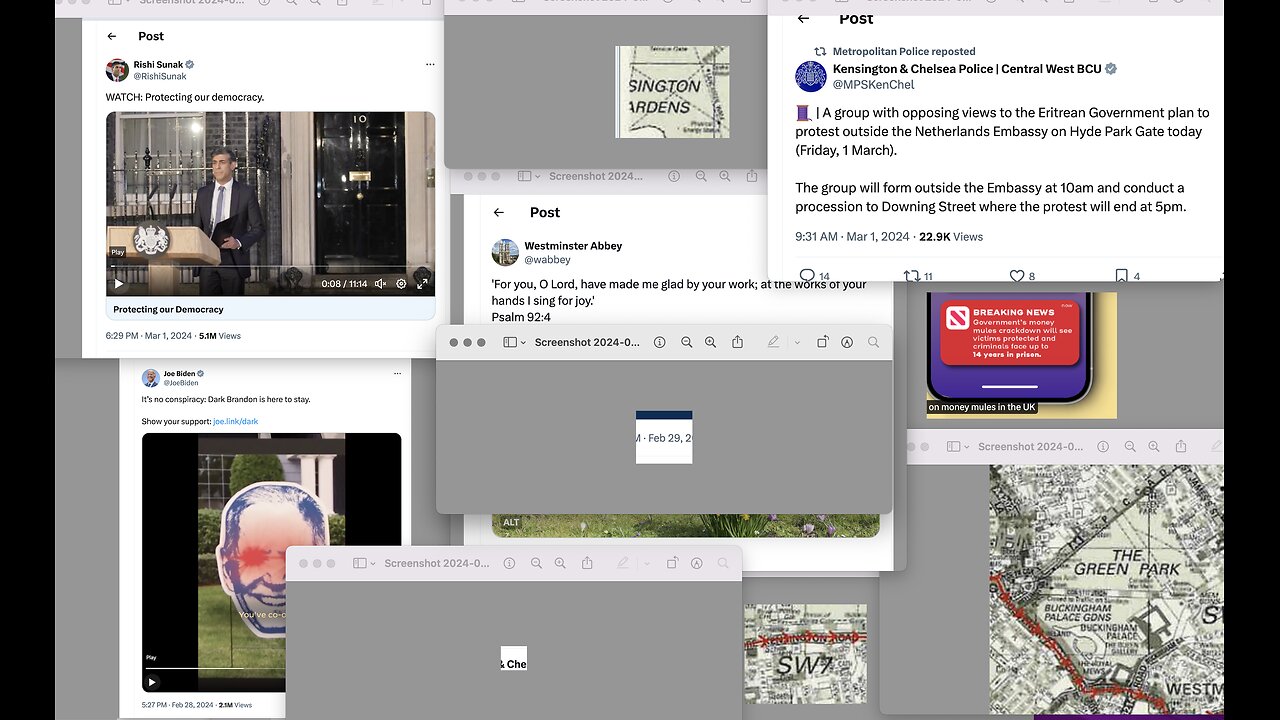1280x720 pixels.
Task: Click the SW7 Kensington Road map snippet
Action: click(805, 654)
